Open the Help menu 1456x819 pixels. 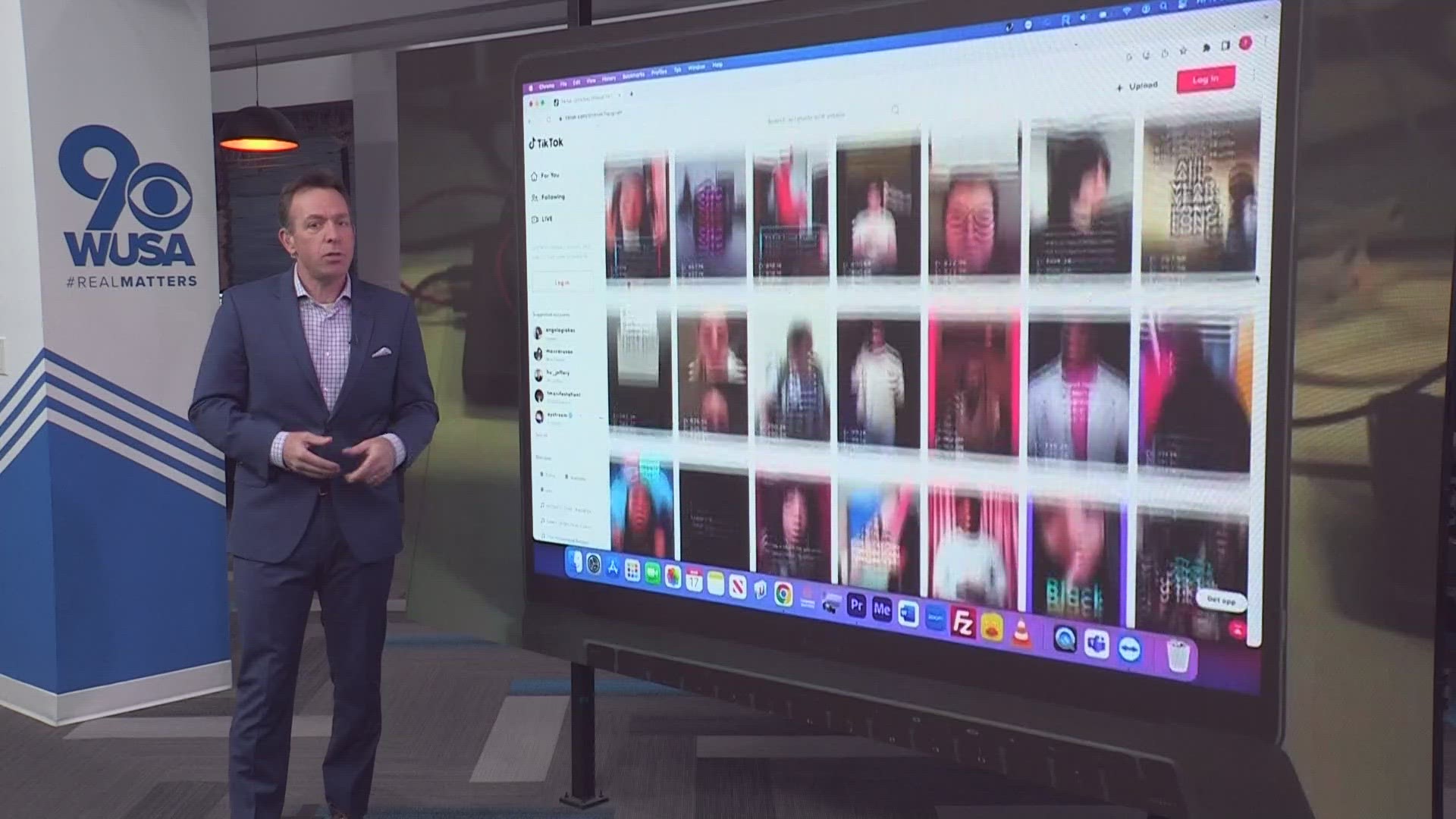tap(717, 65)
